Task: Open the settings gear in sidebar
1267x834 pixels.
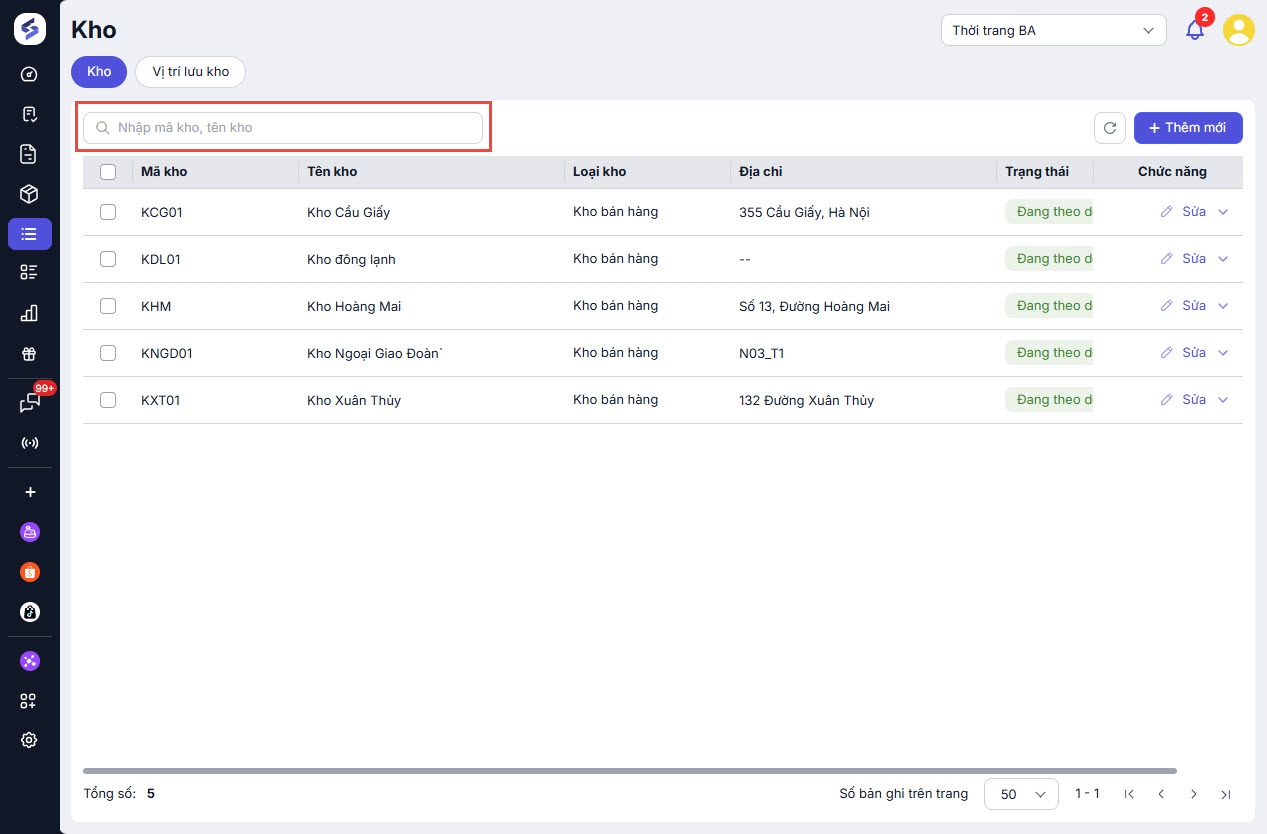Action: click(29, 740)
